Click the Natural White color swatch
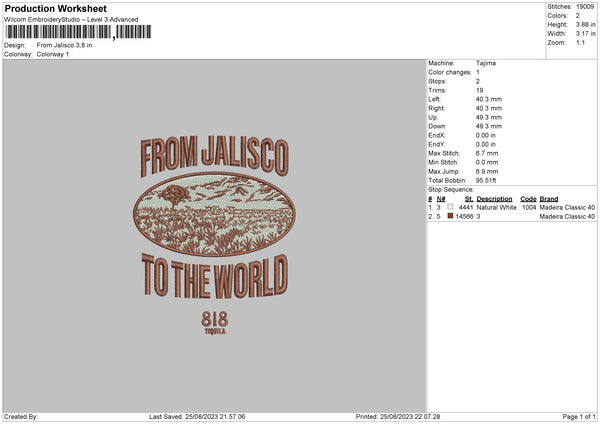Screen dimensions: 600x424 (450, 207)
